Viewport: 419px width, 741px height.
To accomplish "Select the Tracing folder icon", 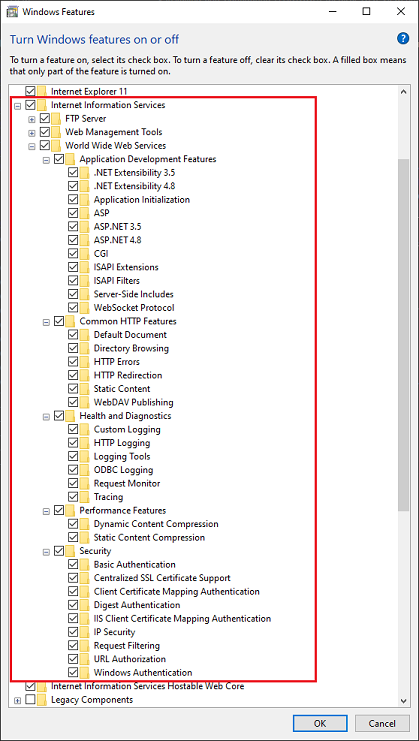I will click(85, 497).
